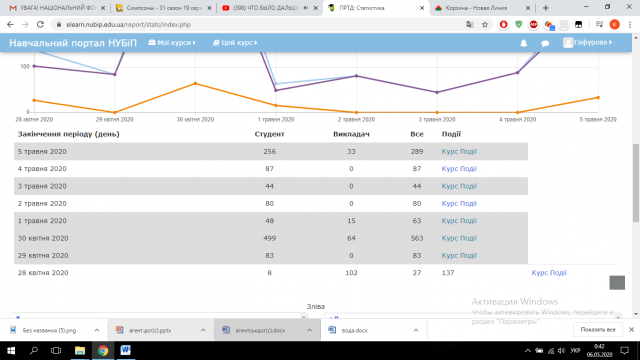Screen dimensions: 640x360
Task: Open File Explorer from taskbar
Action: [80, 351]
